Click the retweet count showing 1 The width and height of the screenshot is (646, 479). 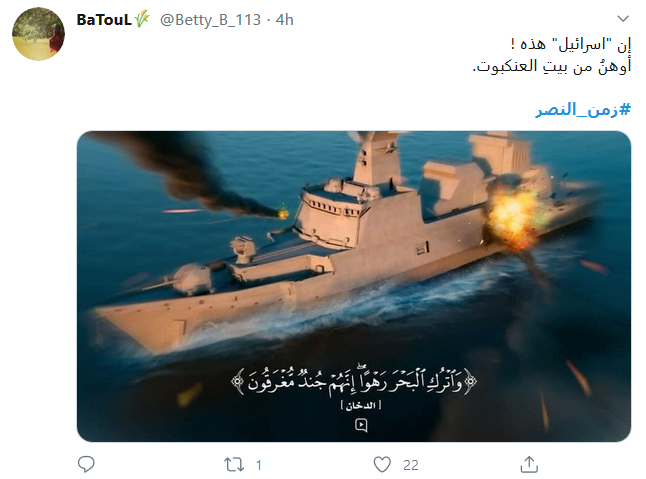[258, 465]
